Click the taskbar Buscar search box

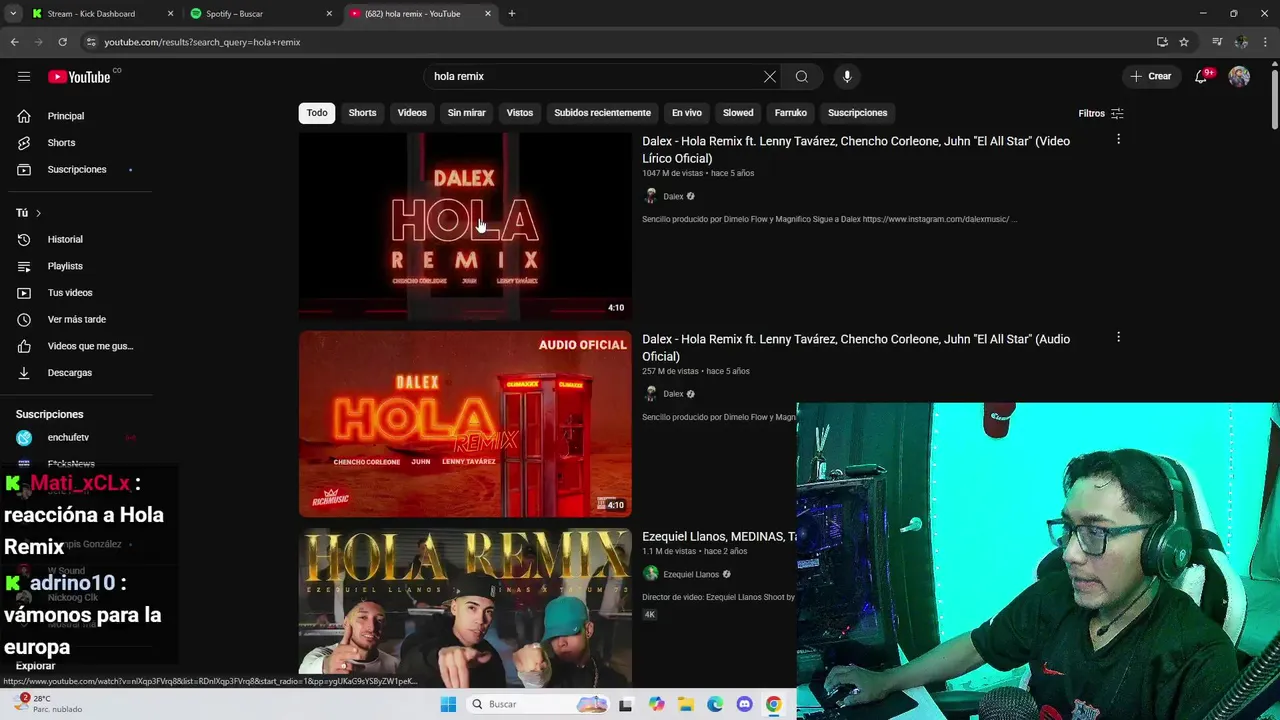pyautogui.click(x=537, y=704)
